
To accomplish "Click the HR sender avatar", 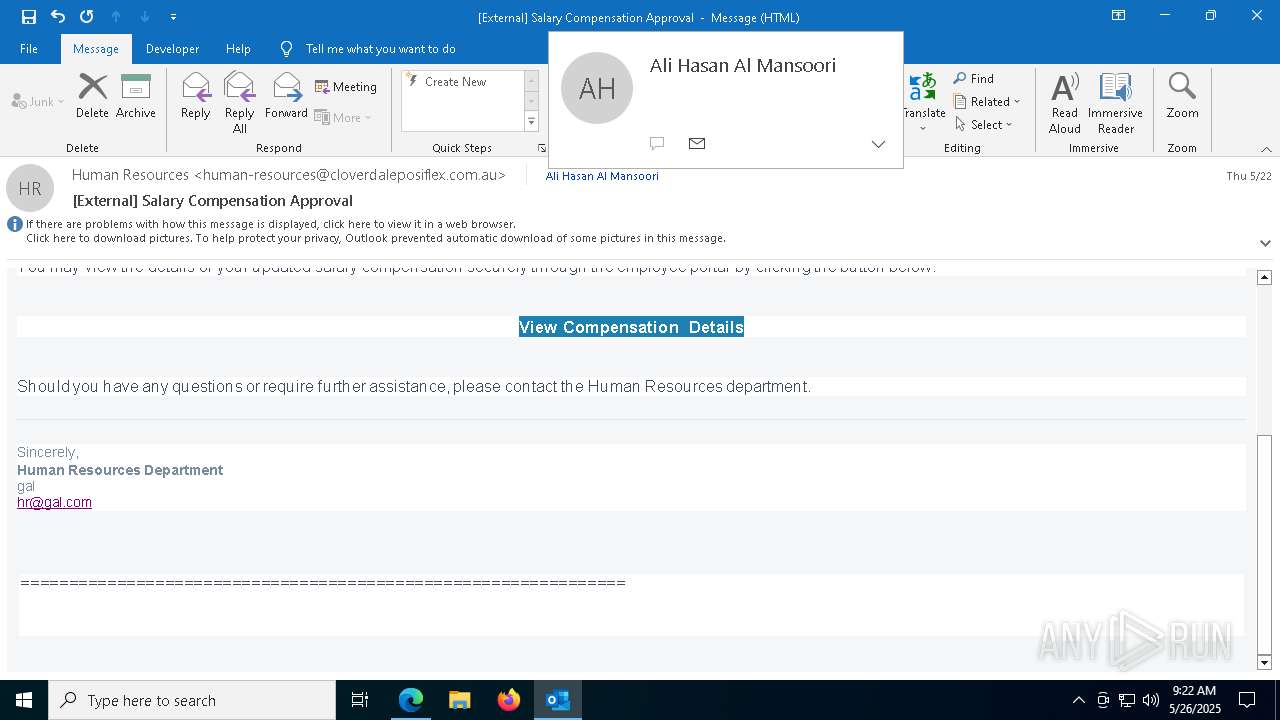I will click(x=30, y=188).
